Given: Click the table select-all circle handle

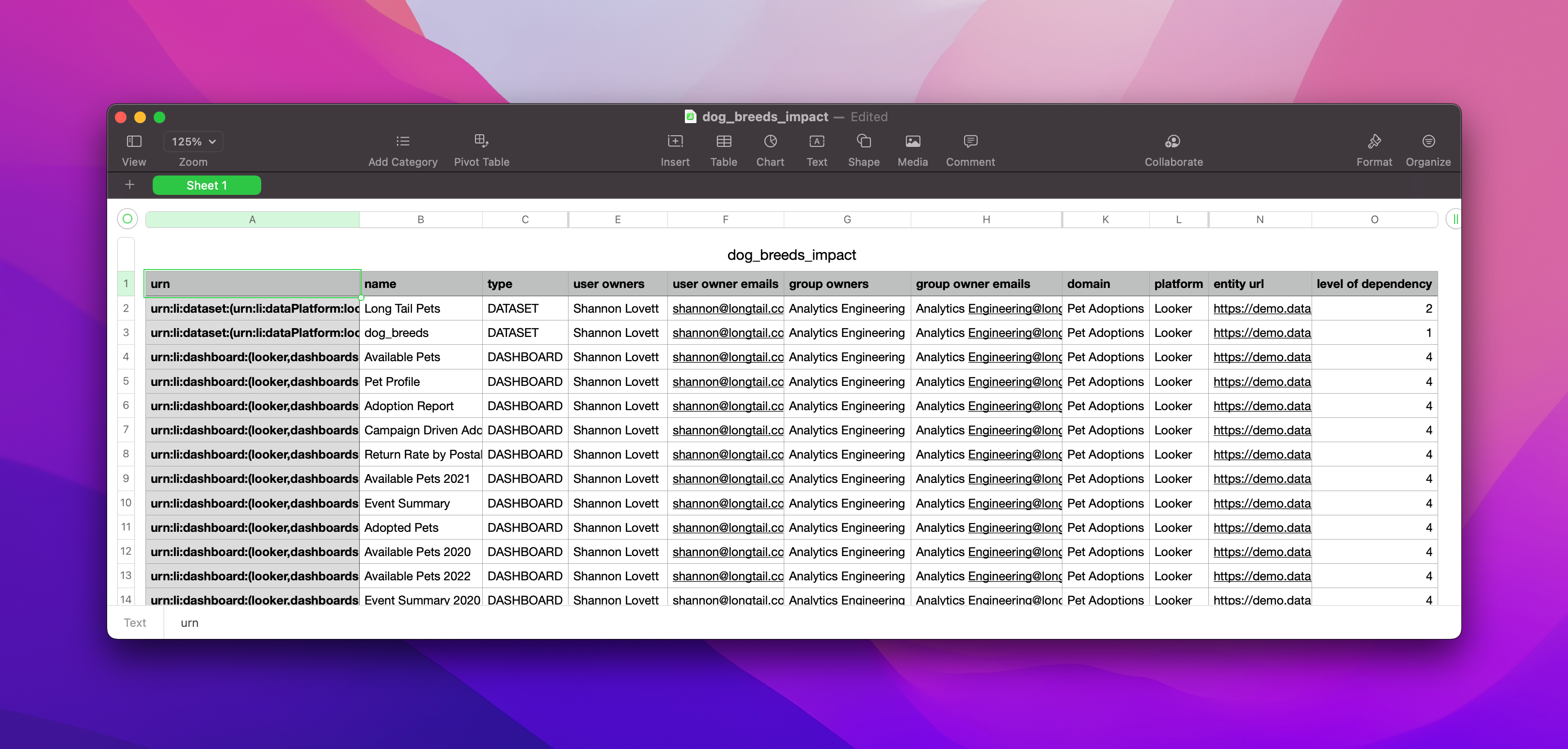Looking at the screenshot, I should click(x=127, y=219).
